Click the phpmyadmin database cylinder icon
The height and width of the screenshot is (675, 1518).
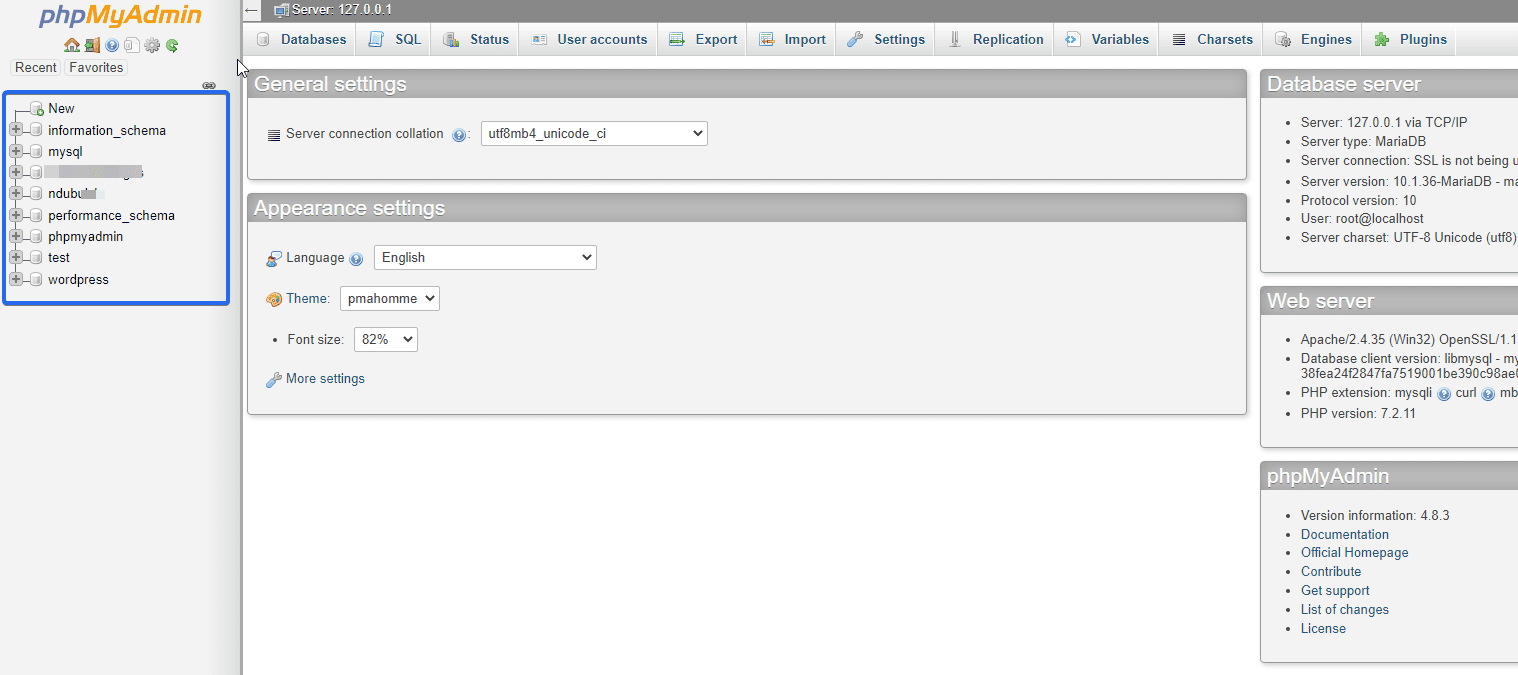36,237
